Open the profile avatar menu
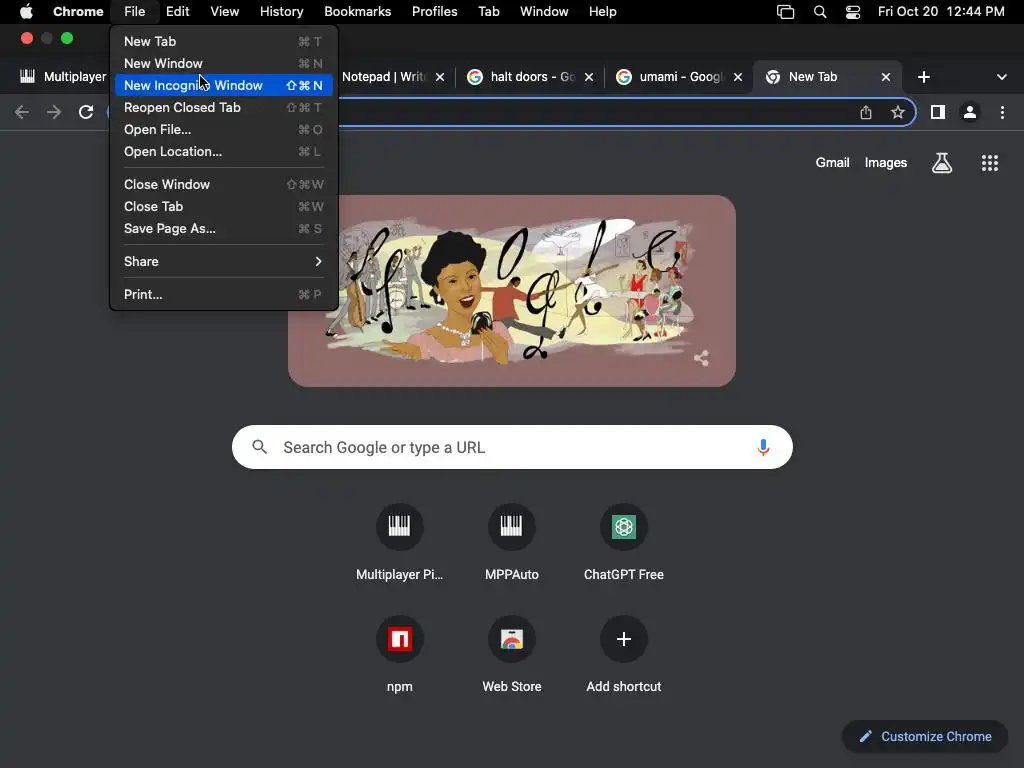The height and width of the screenshot is (768, 1024). pyautogui.click(x=970, y=112)
